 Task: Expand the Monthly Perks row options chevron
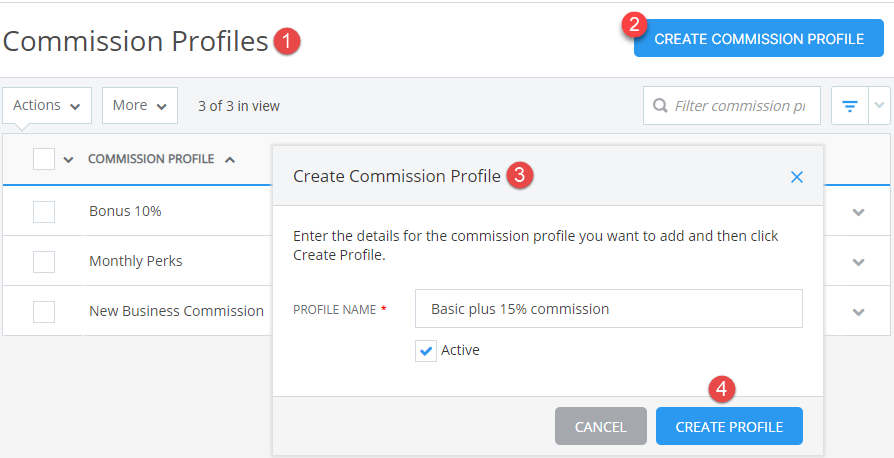coord(858,262)
